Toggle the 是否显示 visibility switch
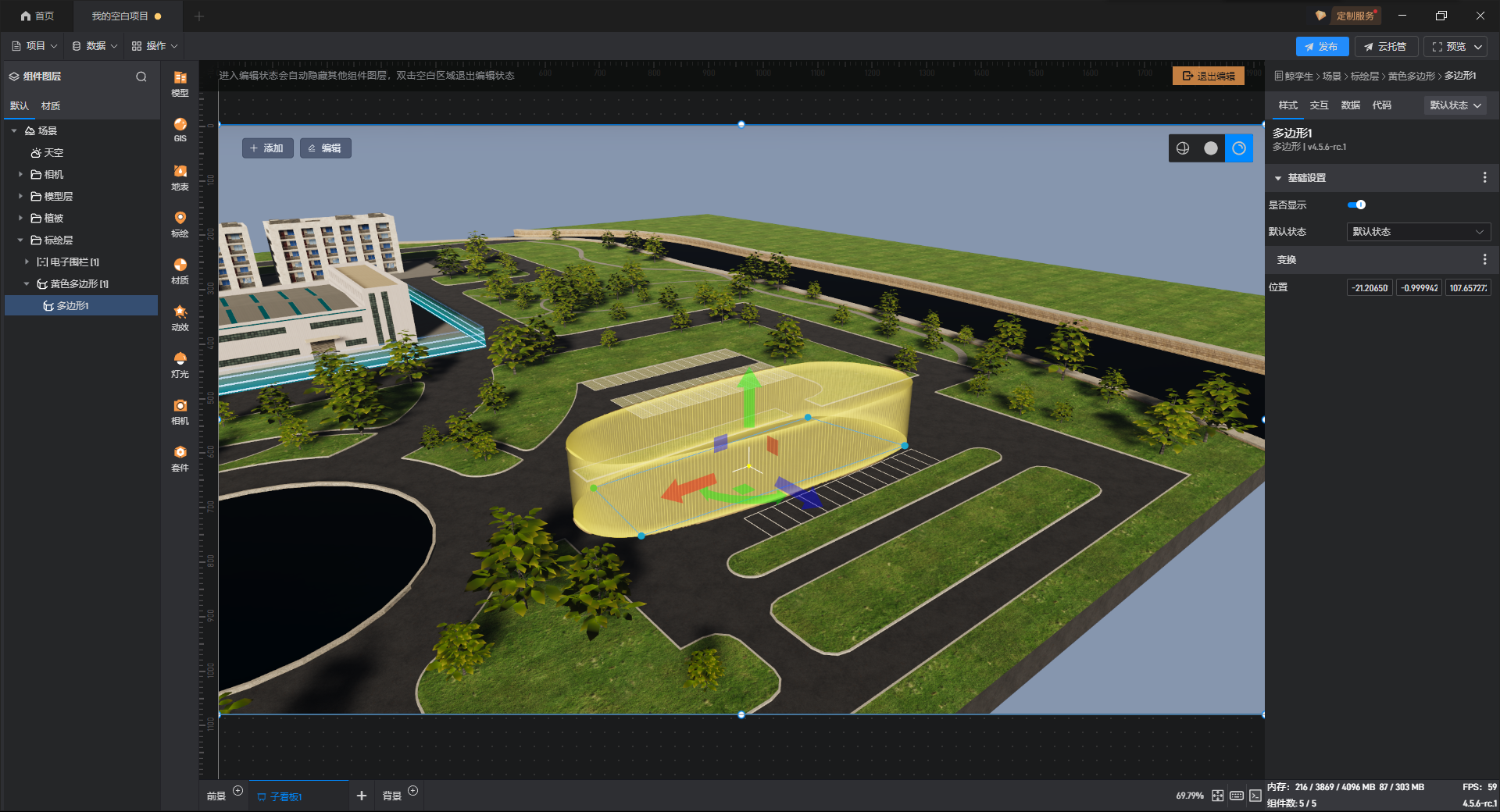Screen dimensions: 1500x812 pyautogui.click(x=1356, y=205)
